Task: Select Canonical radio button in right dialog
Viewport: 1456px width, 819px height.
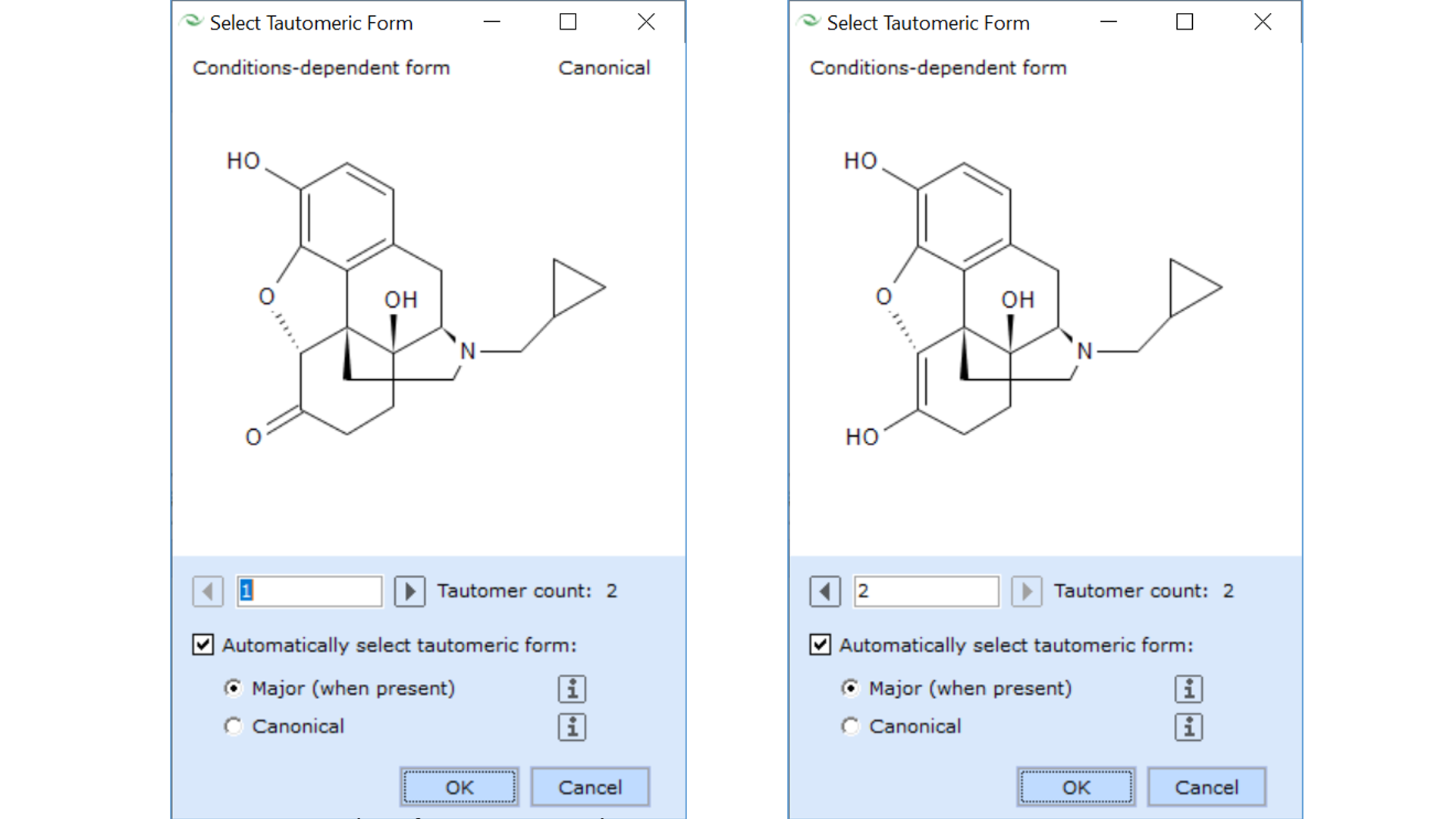Action: pyautogui.click(x=850, y=726)
